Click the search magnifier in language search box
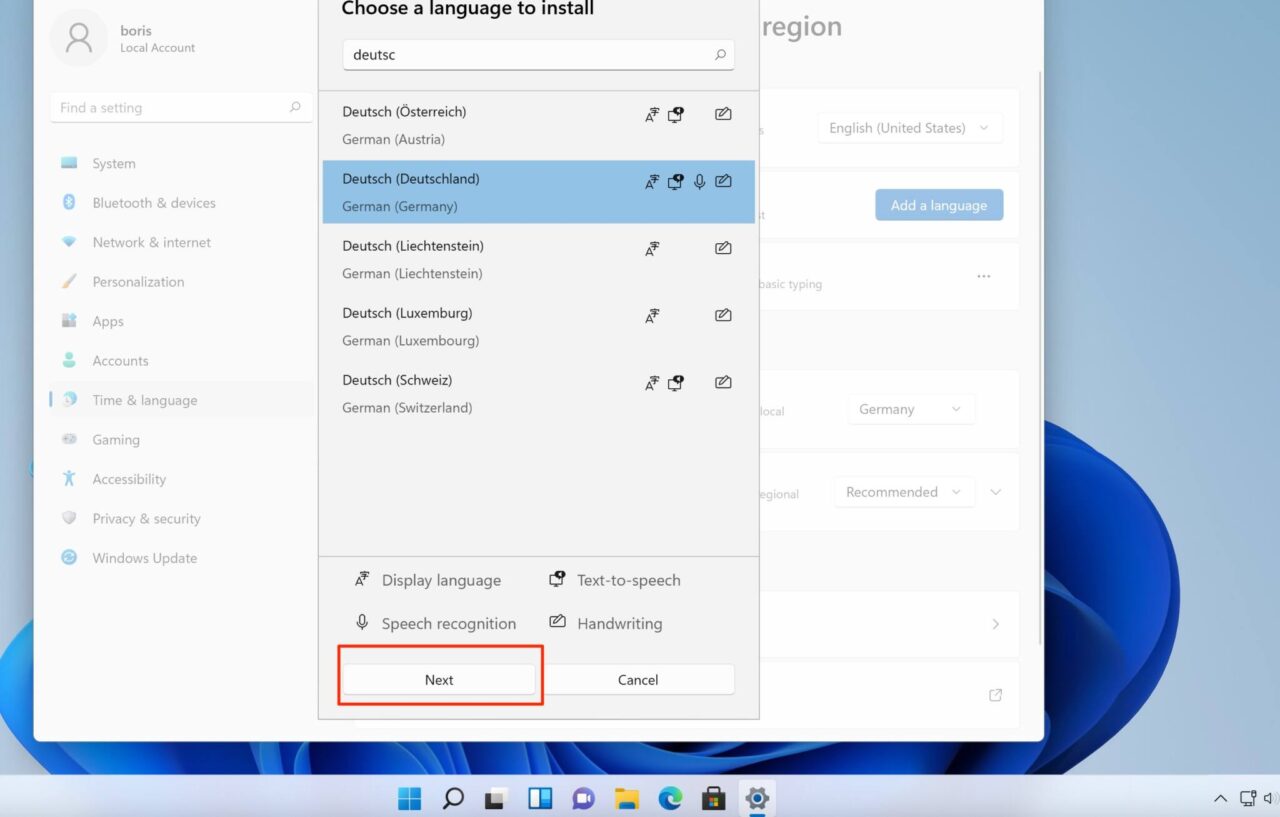Image resolution: width=1280 pixels, height=817 pixels. 720,55
